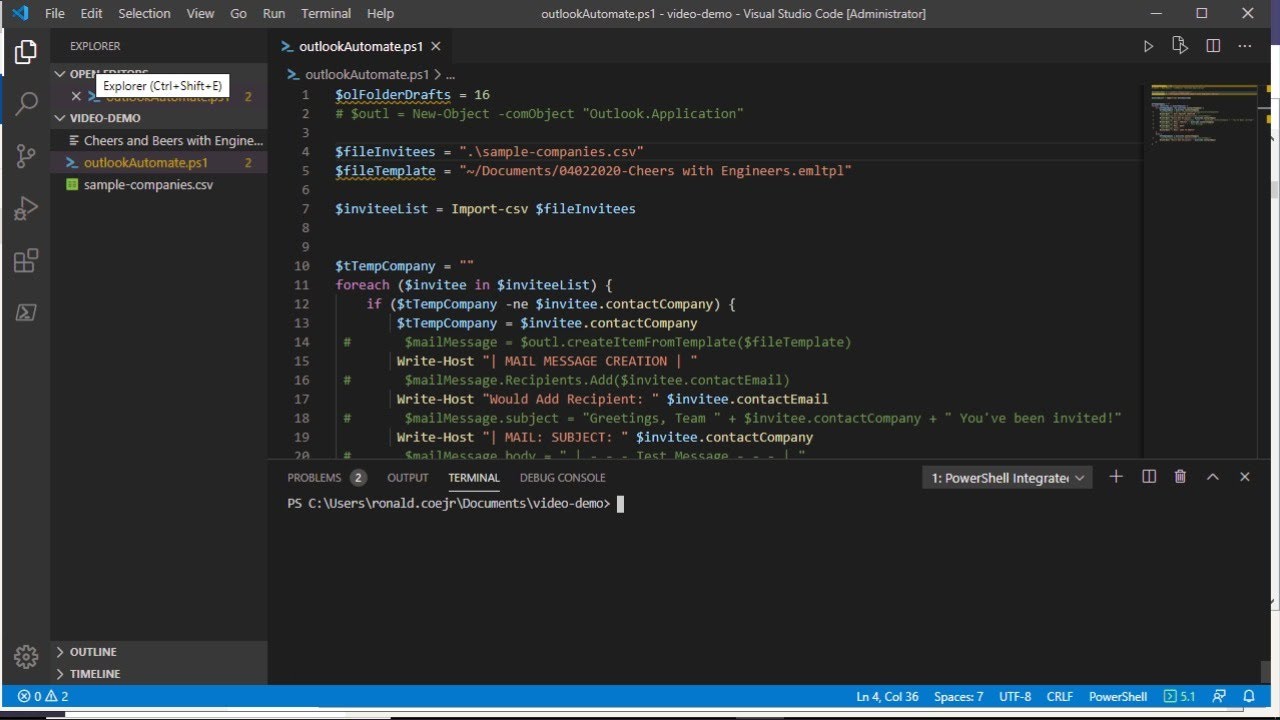Split the editor to the right
Image resolution: width=1280 pixels, height=720 pixels.
tap(1213, 46)
